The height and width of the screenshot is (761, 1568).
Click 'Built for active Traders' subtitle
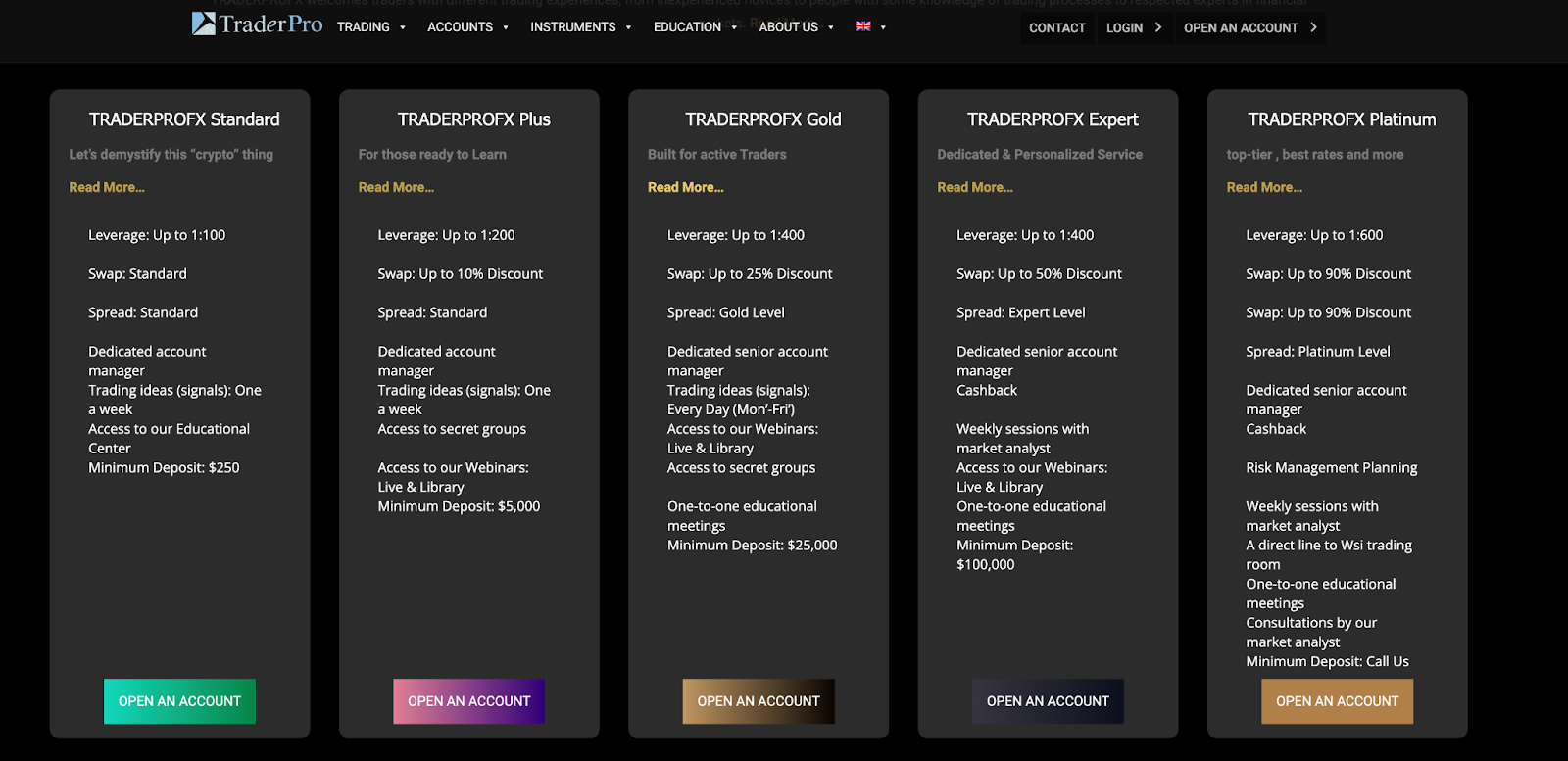pos(717,155)
